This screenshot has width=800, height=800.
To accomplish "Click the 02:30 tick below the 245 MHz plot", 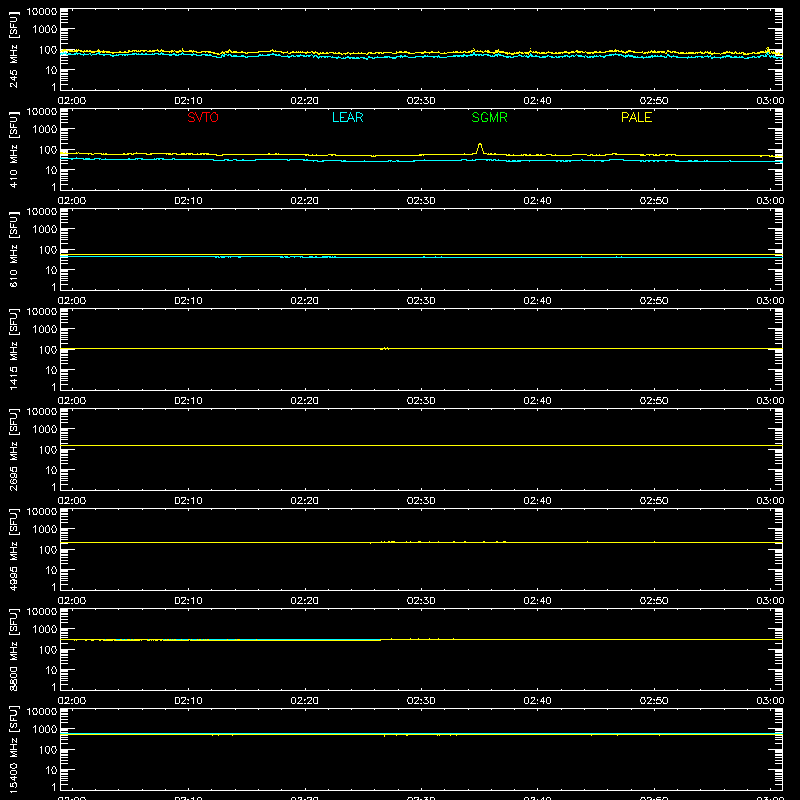I will tap(421, 101).
